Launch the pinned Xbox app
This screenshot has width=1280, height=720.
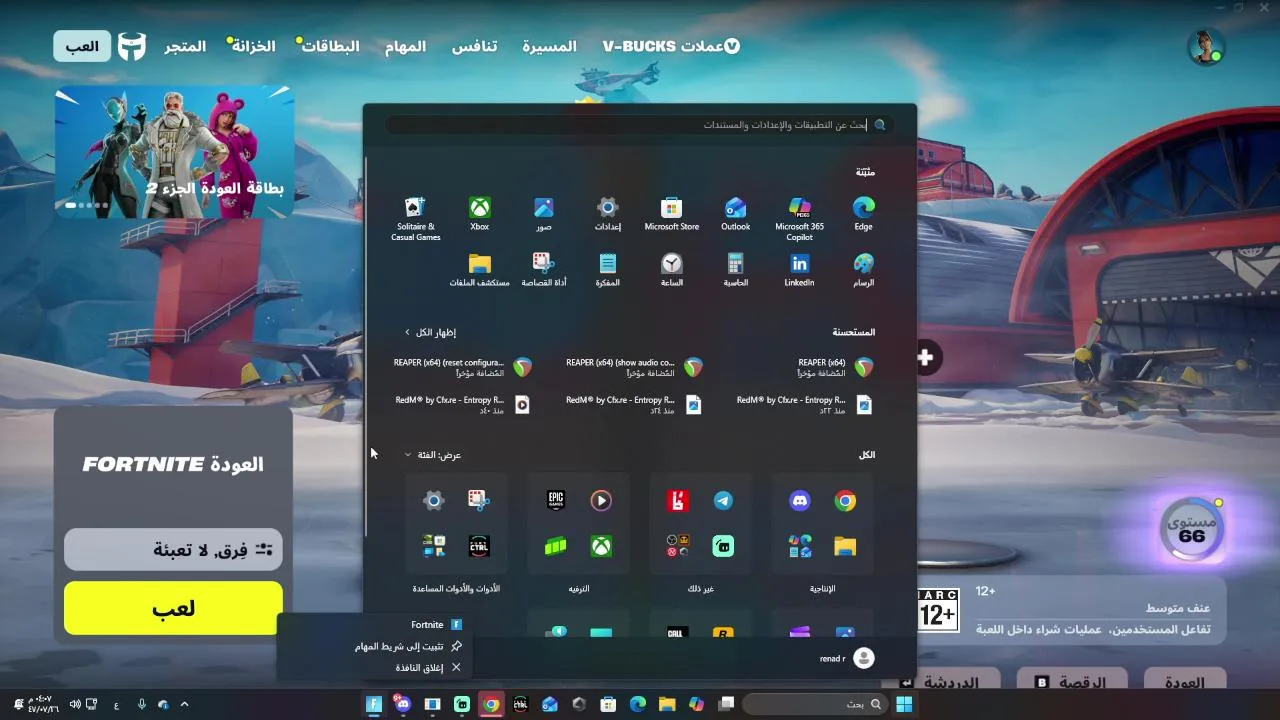click(x=479, y=214)
